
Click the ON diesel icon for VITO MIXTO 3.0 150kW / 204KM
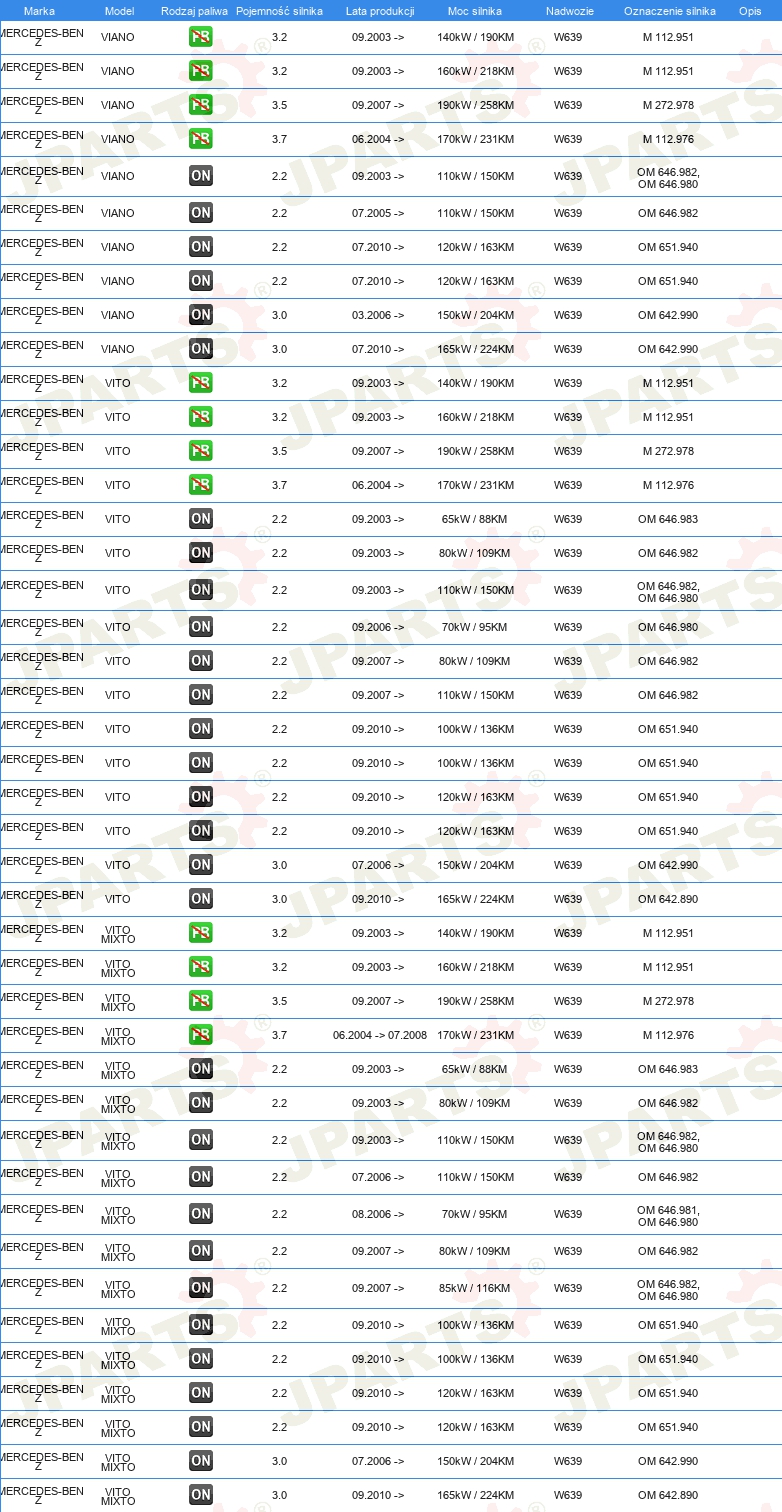pyautogui.click(x=201, y=1461)
